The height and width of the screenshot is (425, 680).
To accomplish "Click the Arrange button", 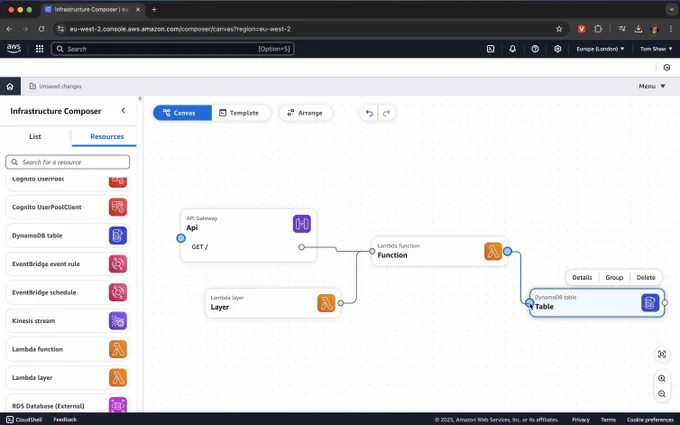I will 305,113.
